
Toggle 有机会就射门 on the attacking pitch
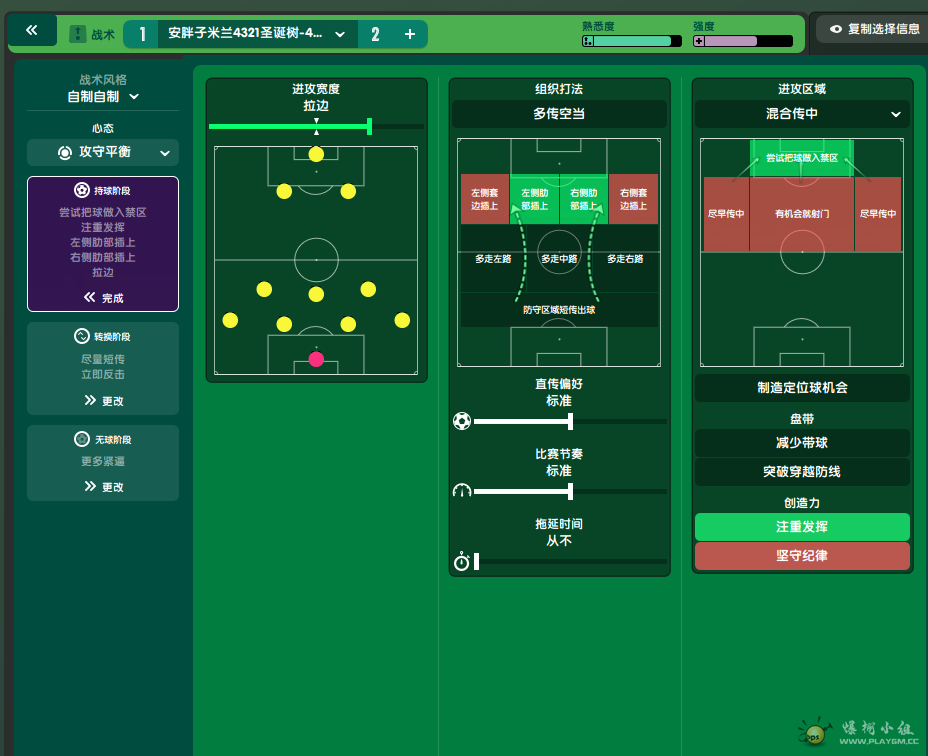802,214
